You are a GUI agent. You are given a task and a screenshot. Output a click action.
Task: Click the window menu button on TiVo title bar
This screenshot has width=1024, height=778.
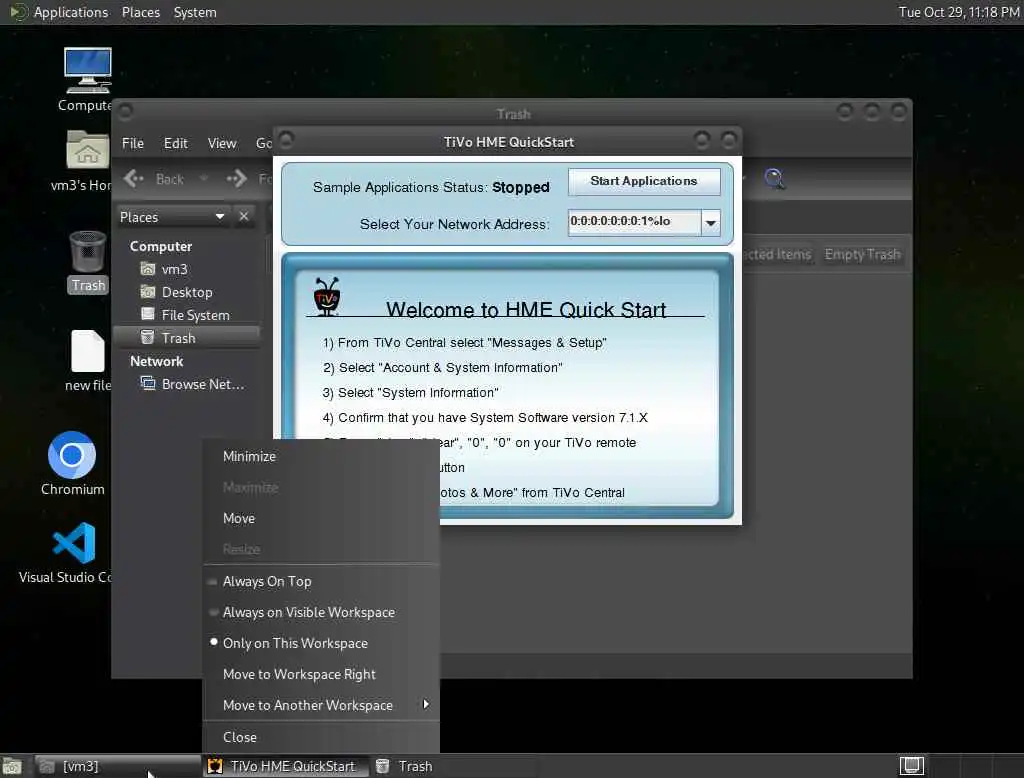tap(286, 139)
